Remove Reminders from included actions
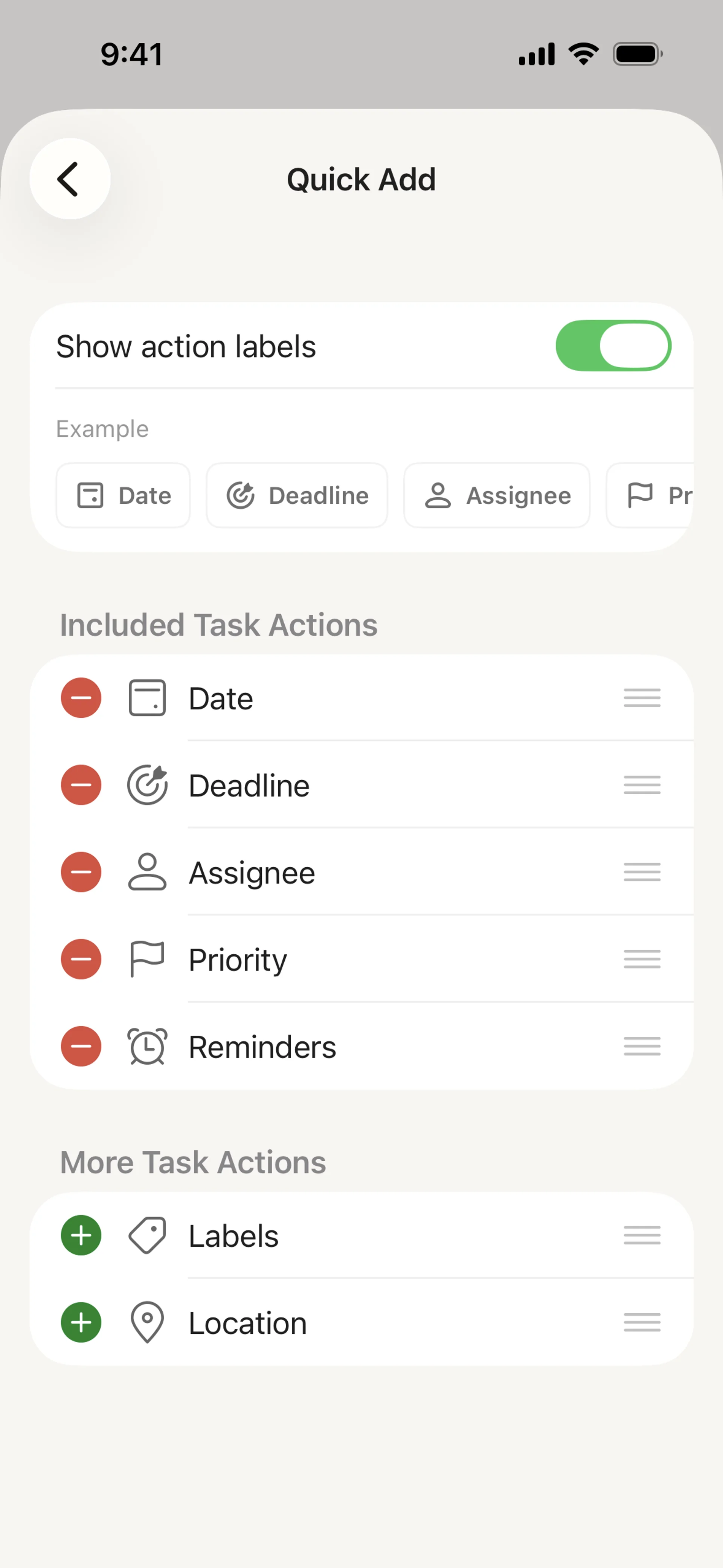 pos(81,1046)
